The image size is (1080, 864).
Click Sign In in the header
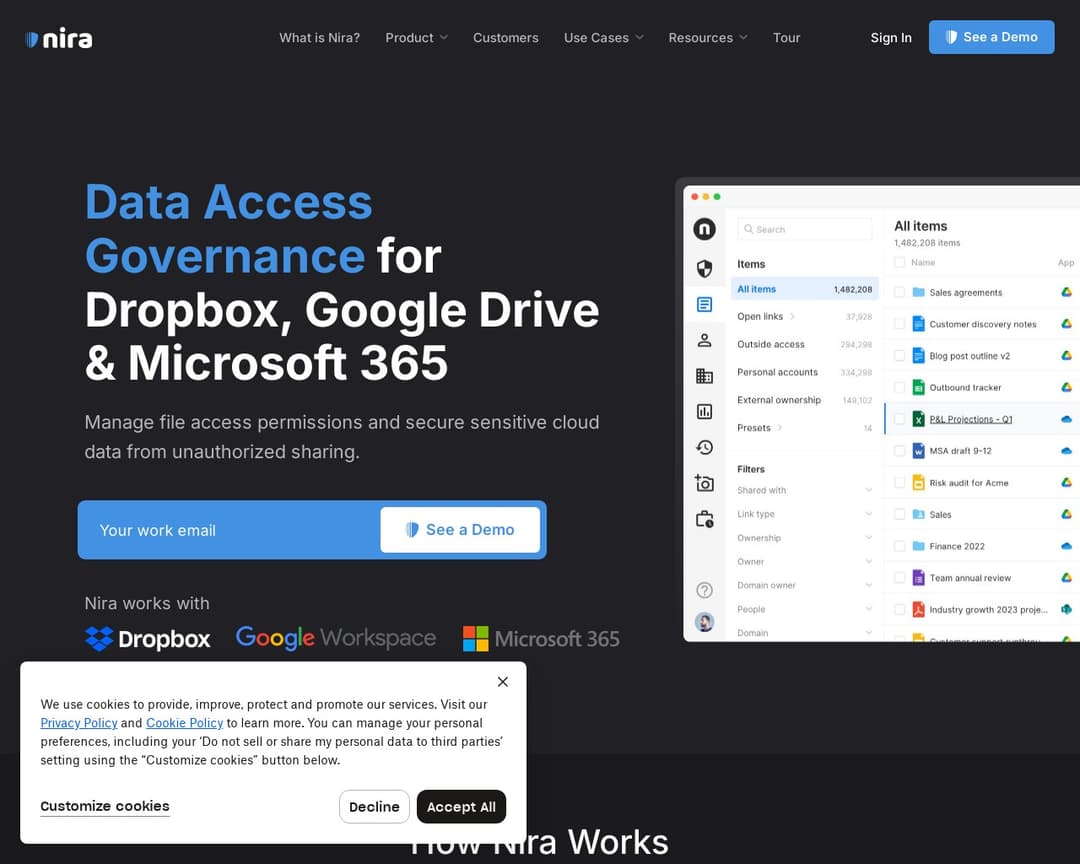pyautogui.click(x=891, y=38)
